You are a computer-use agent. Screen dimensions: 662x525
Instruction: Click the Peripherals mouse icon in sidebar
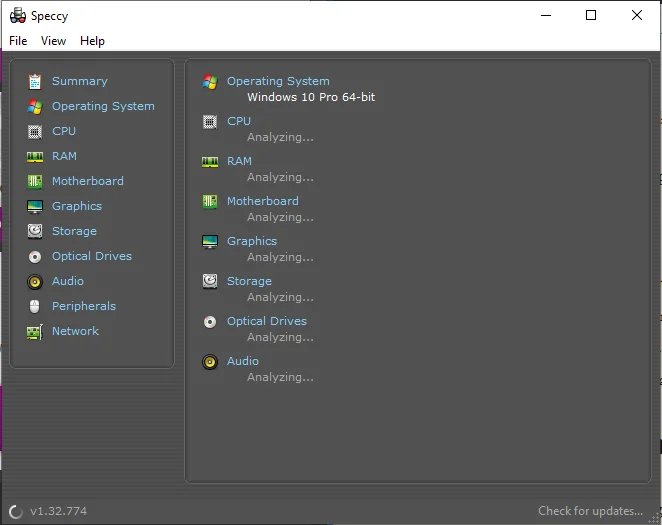click(x=35, y=306)
